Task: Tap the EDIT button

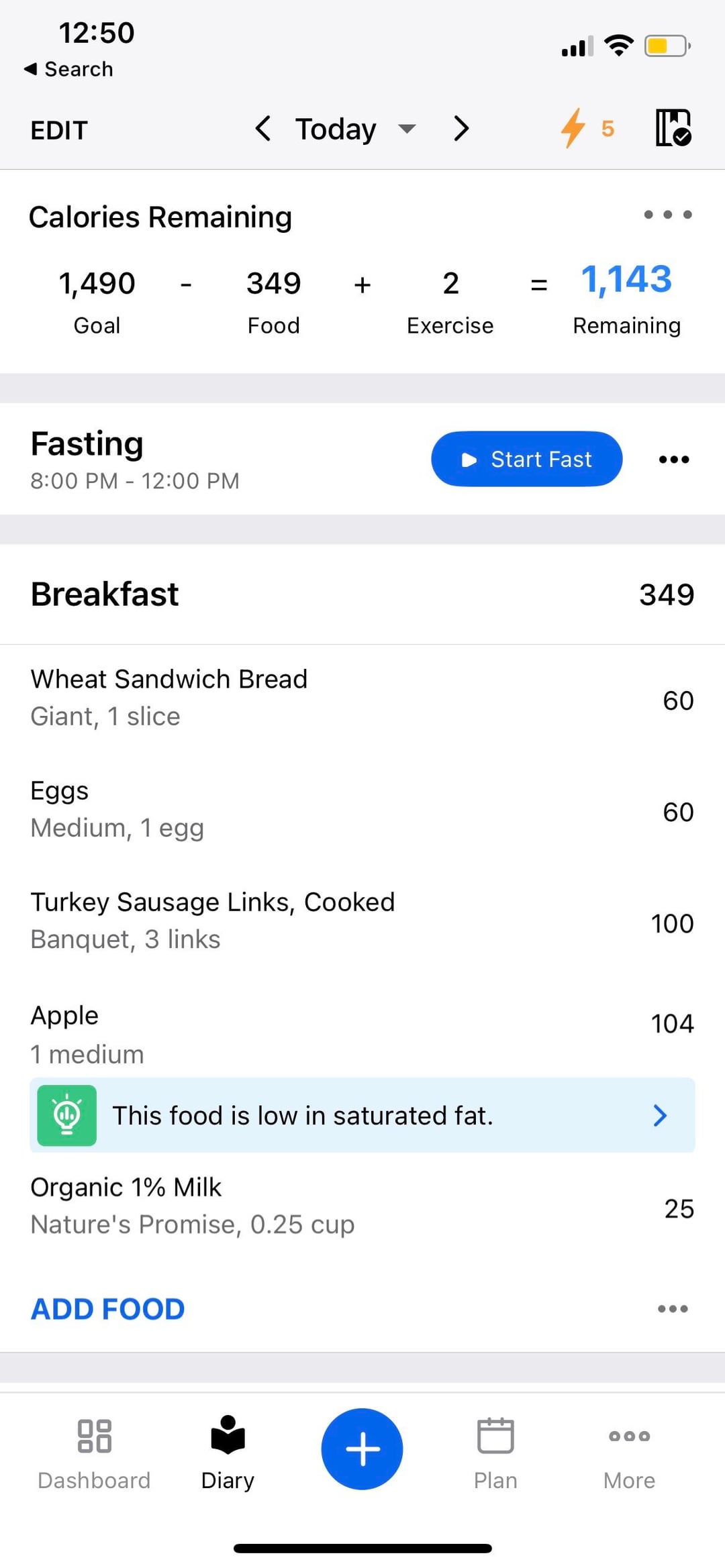Action: (59, 130)
